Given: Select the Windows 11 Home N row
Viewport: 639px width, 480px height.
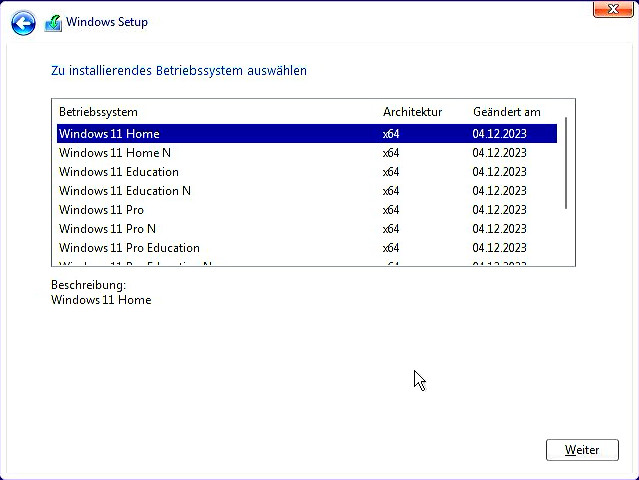Looking at the screenshot, I should point(307,153).
